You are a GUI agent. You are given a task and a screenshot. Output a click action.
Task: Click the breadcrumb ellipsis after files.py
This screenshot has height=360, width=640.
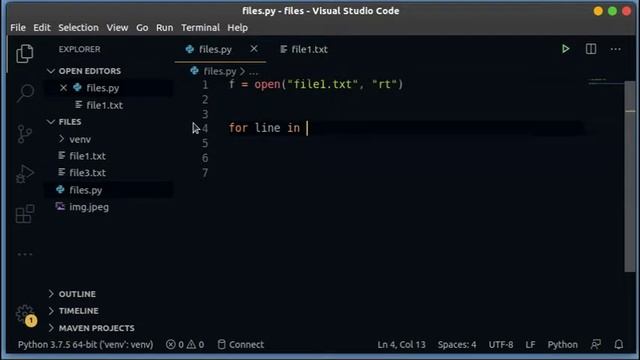point(253,71)
